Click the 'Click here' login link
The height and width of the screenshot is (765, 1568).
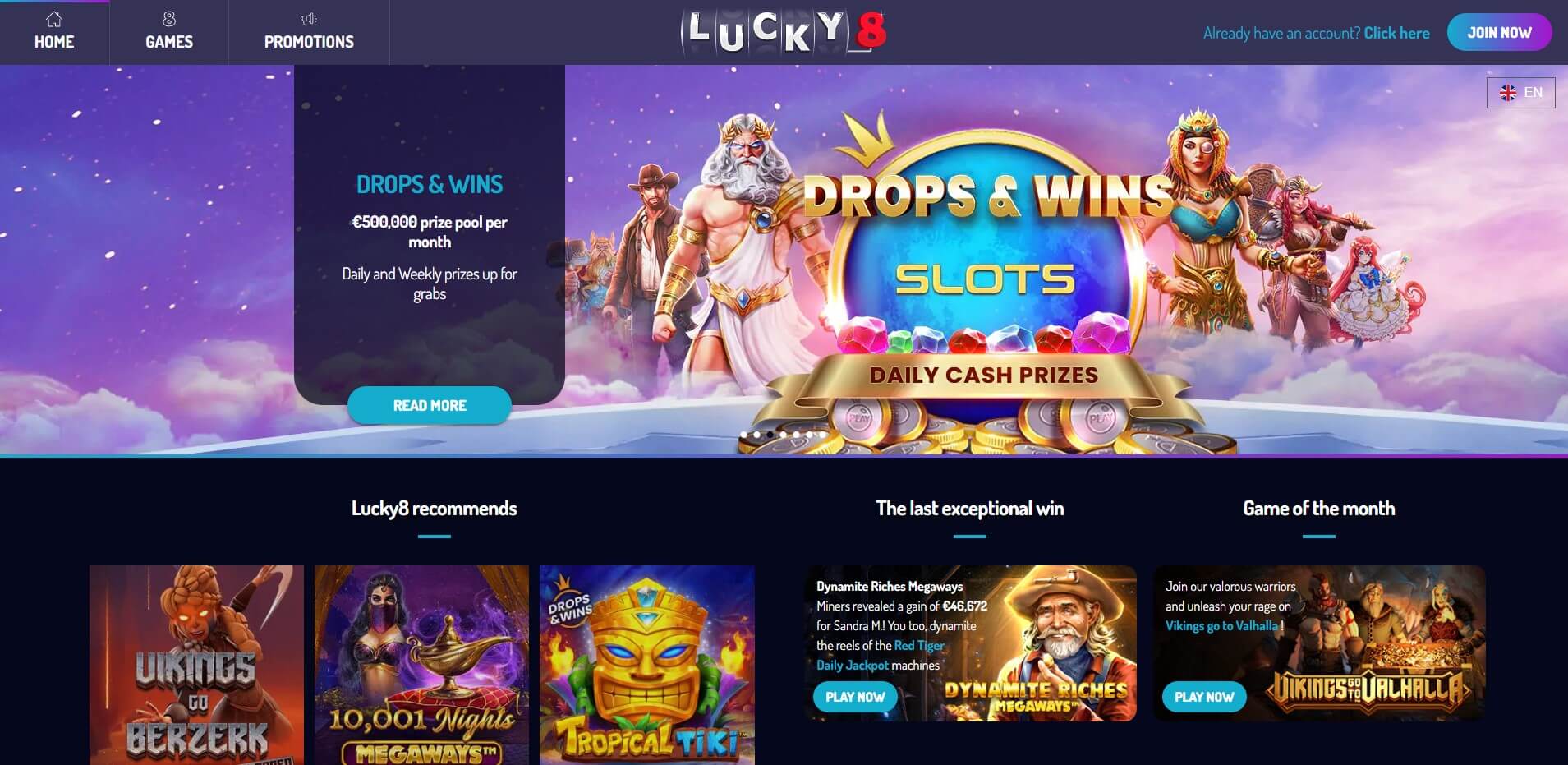click(x=1396, y=33)
